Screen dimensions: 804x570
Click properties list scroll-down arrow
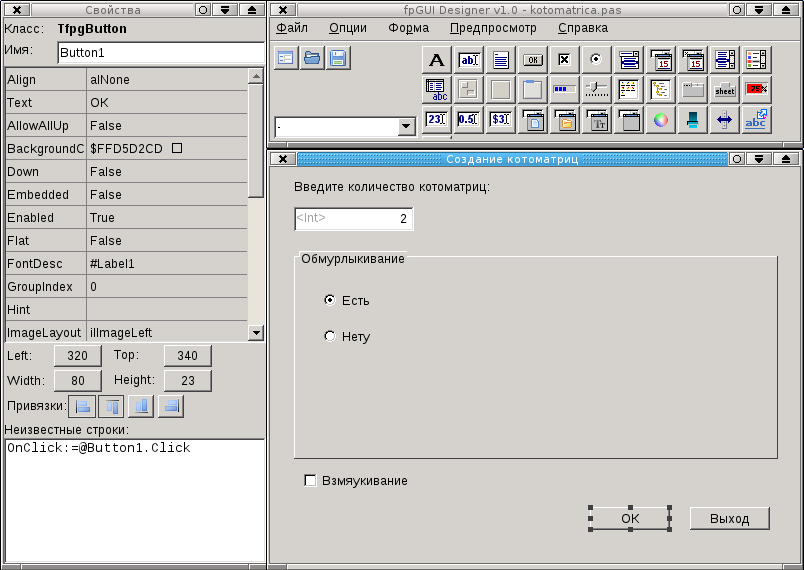[255, 333]
